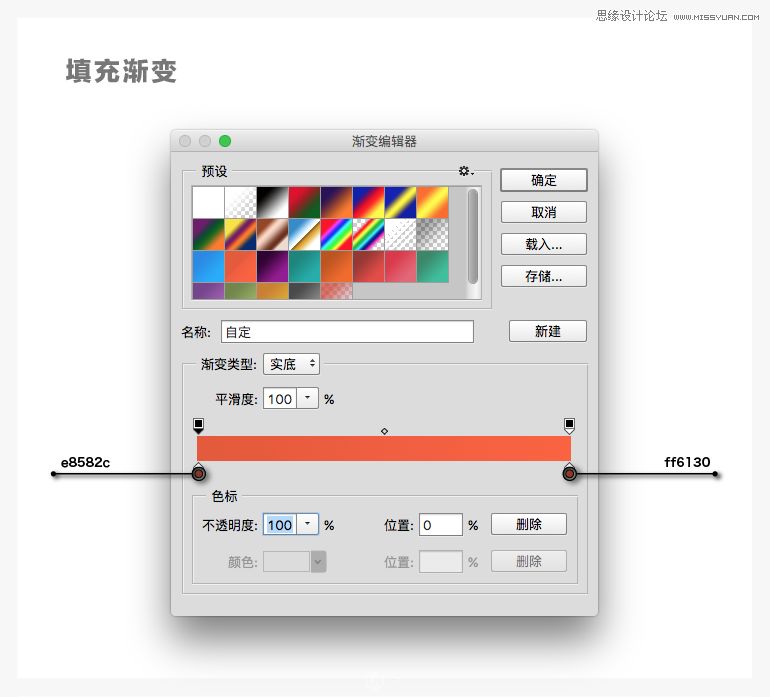Confirm with the 确定 button
Viewport: 770px width, 697px height.
pos(544,180)
